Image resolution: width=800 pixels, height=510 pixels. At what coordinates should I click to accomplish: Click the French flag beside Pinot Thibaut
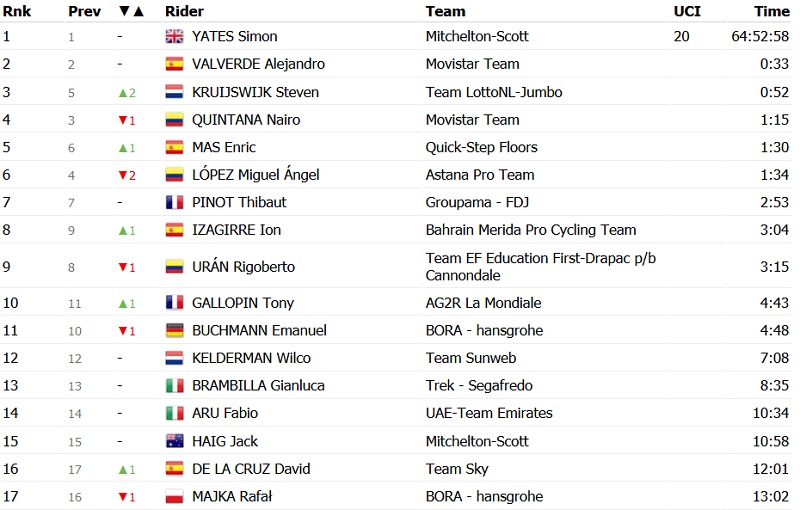(x=174, y=202)
